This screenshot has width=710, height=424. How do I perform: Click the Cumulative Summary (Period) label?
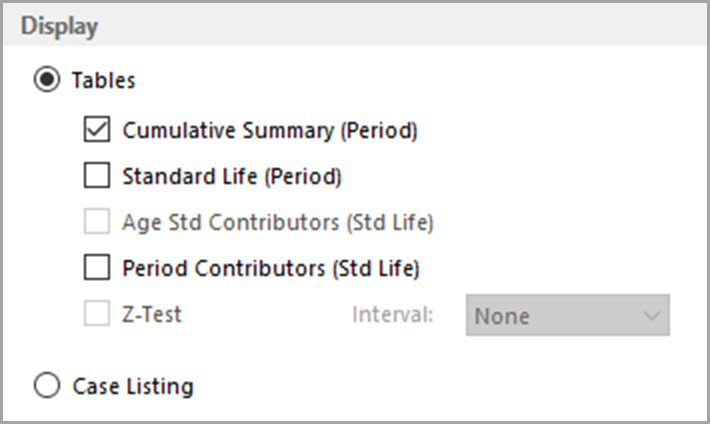pos(269,130)
